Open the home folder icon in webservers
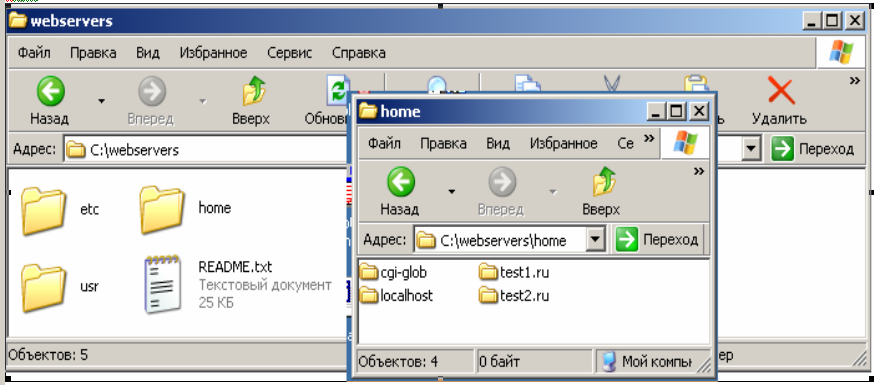Image resolution: width=874 pixels, height=385 pixels. click(162, 209)
